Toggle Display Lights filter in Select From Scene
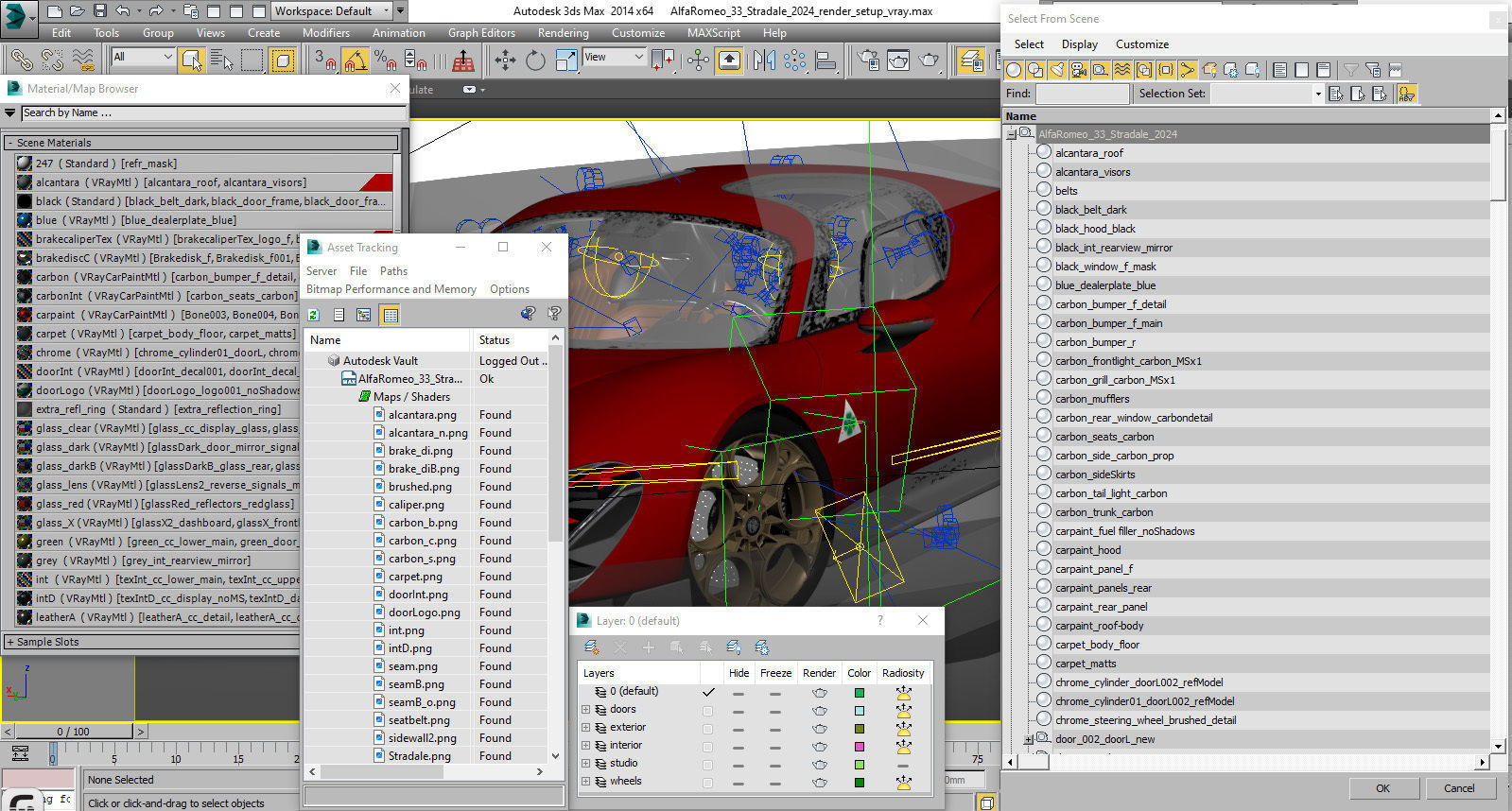The width and height of the screenshot is (1512, 811). [x=1057, y=70]
